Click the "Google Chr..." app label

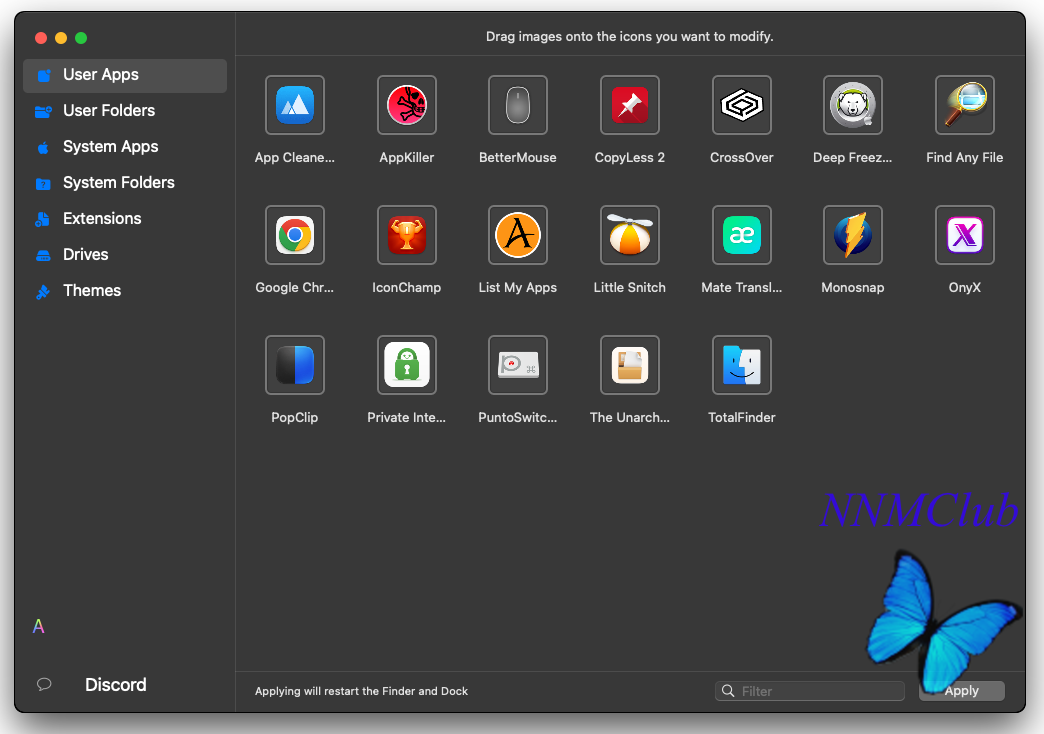click(295, 288)
